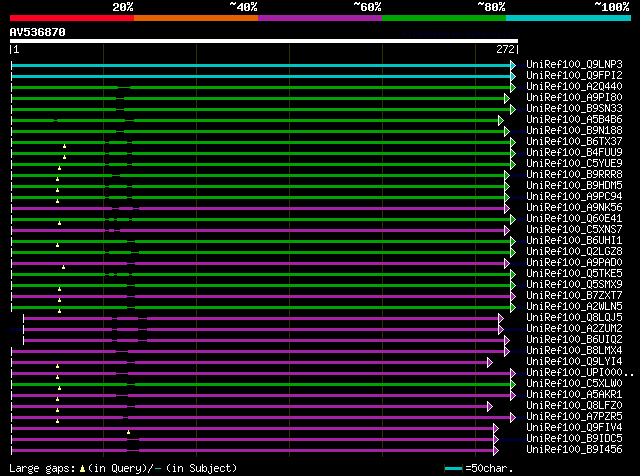Viewport: 640px width, 476px height.
Task: Click UniRef100_B9N188 text
Action: (574, 131)
